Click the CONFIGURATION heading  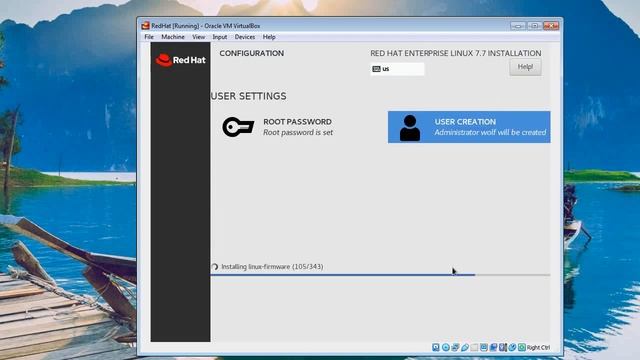click(251, 53)
